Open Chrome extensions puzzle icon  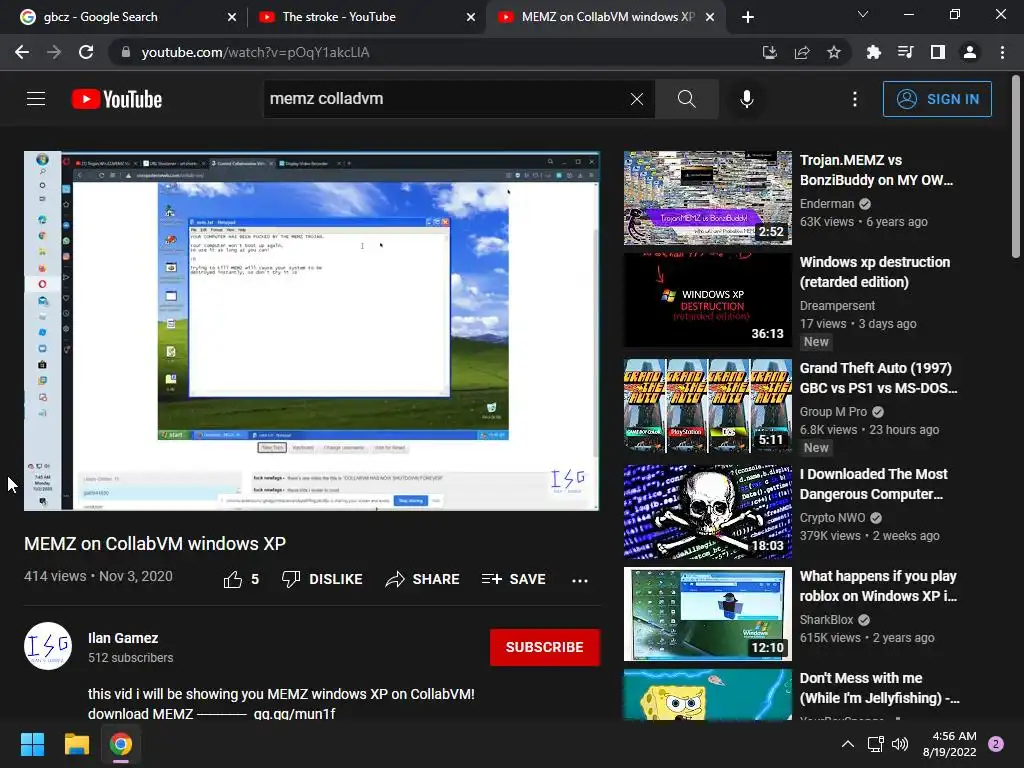[x=873, y=52]
